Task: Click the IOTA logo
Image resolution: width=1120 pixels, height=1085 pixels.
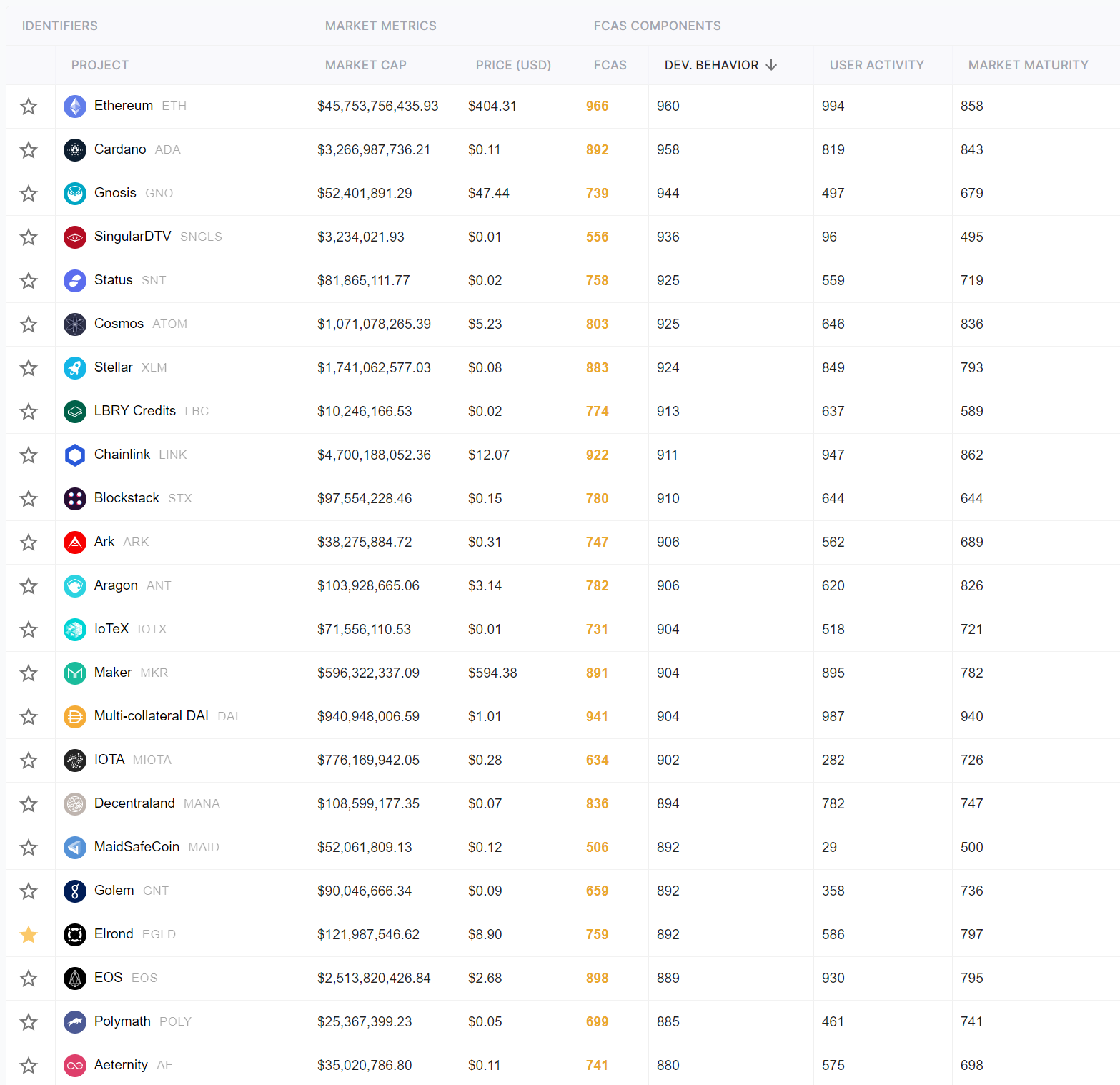Action: [x=75, y=761]
